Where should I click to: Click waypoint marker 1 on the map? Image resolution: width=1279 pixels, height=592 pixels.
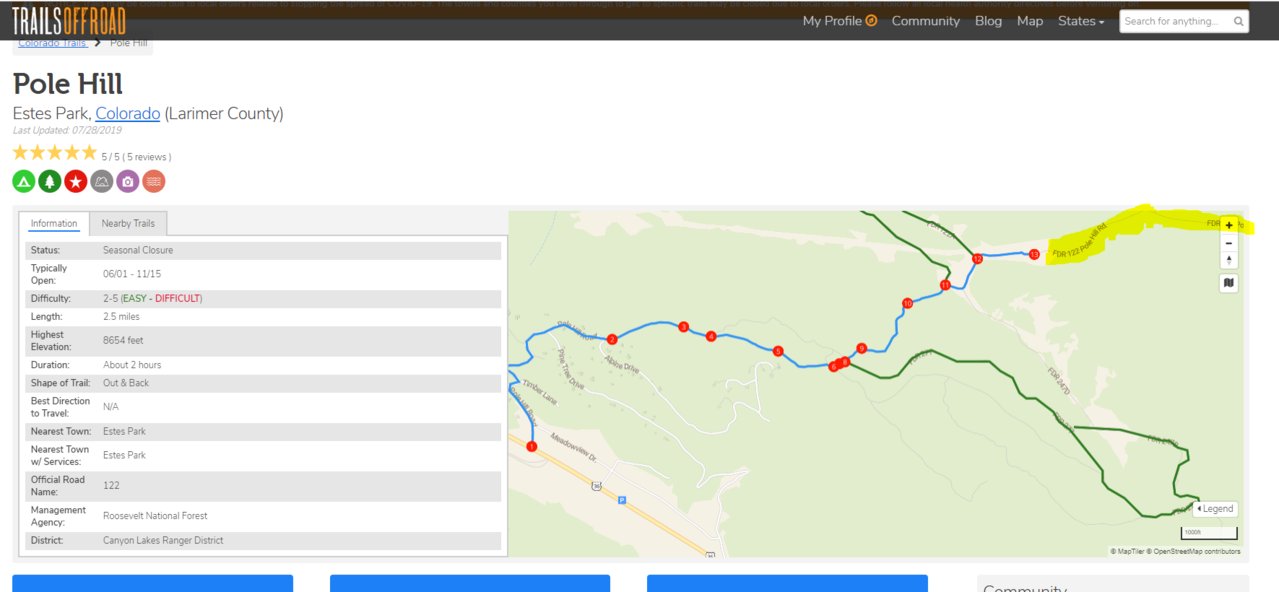point(532,447)
